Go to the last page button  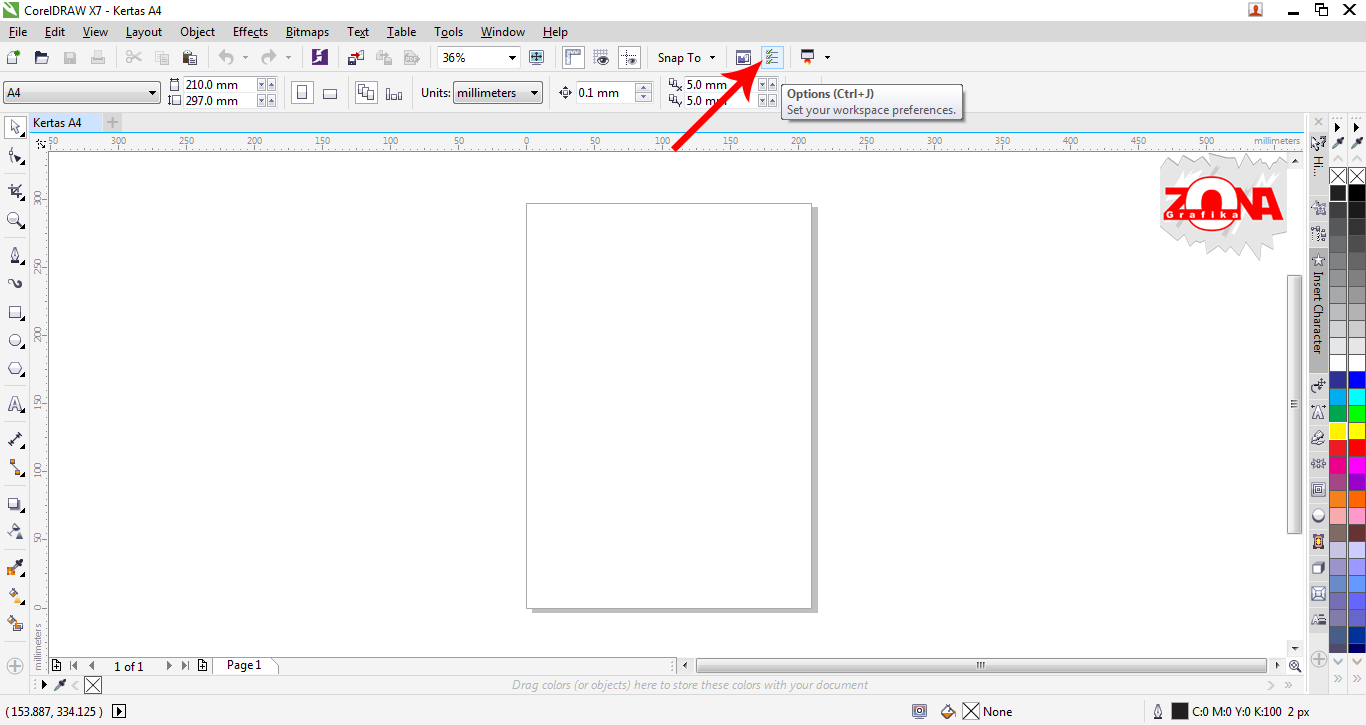pos(186,665)
